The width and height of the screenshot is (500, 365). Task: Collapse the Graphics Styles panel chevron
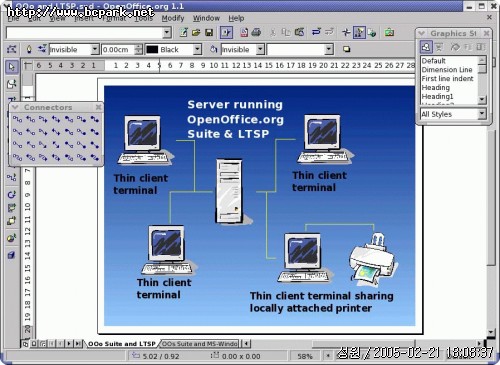coord(422,33)
